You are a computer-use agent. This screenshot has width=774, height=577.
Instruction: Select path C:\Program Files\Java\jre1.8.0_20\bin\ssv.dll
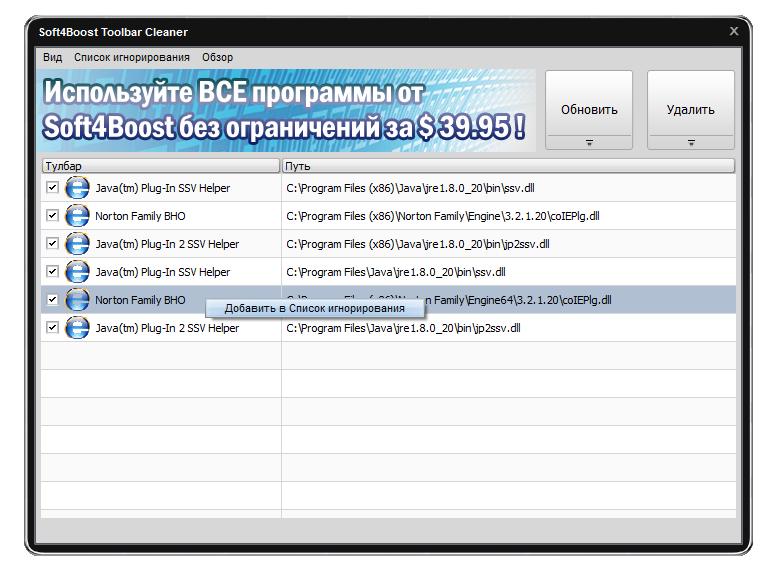[396, 272]
